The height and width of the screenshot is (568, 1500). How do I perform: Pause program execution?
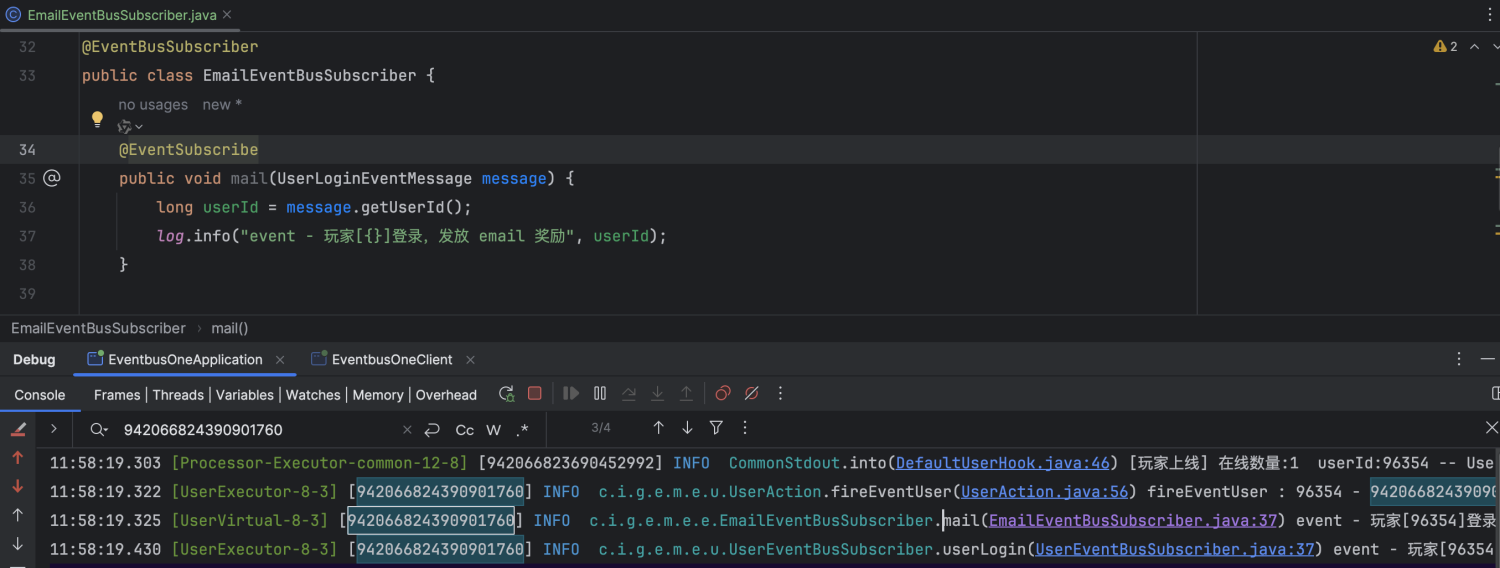coord(600,394)
